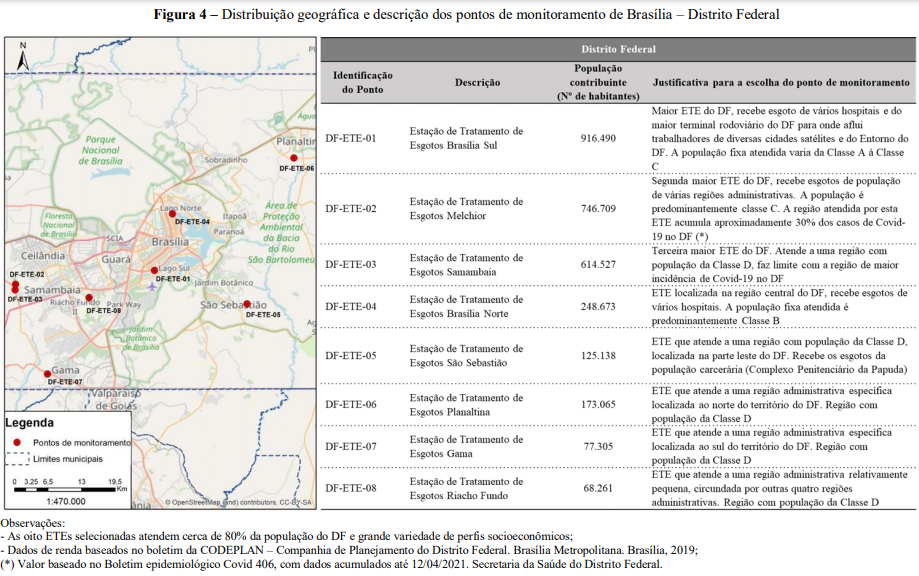Click the population value 746.709
This screenshot has width=919, height=576.
pyautogui.click(x=598, y=209)
